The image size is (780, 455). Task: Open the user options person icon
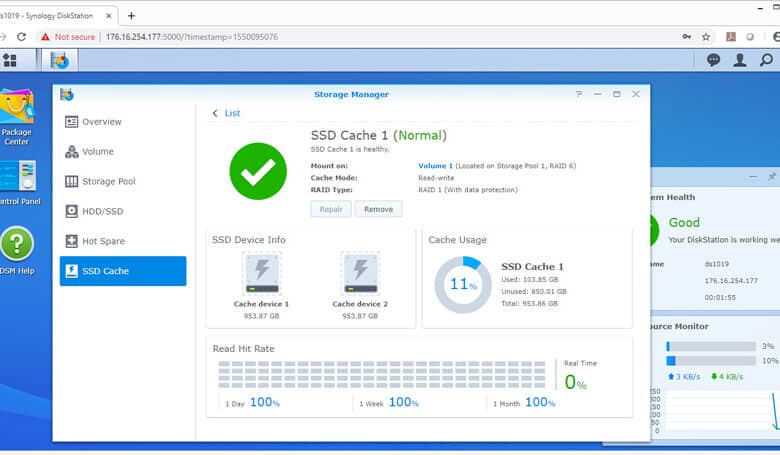click(x=740, y=60)
